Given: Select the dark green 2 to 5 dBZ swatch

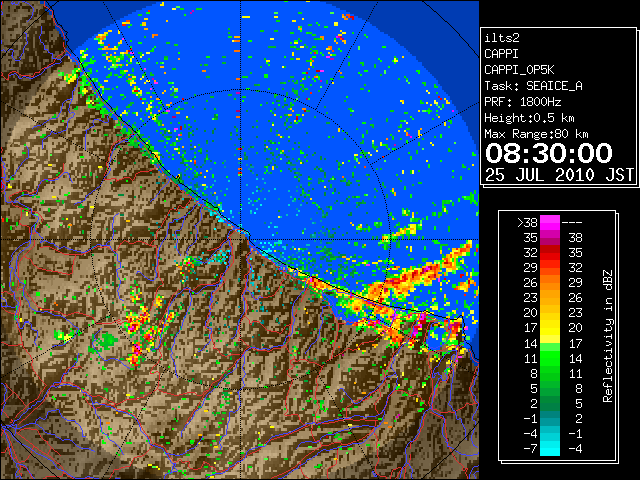Looking at the screenshot, I should point(550,403).
